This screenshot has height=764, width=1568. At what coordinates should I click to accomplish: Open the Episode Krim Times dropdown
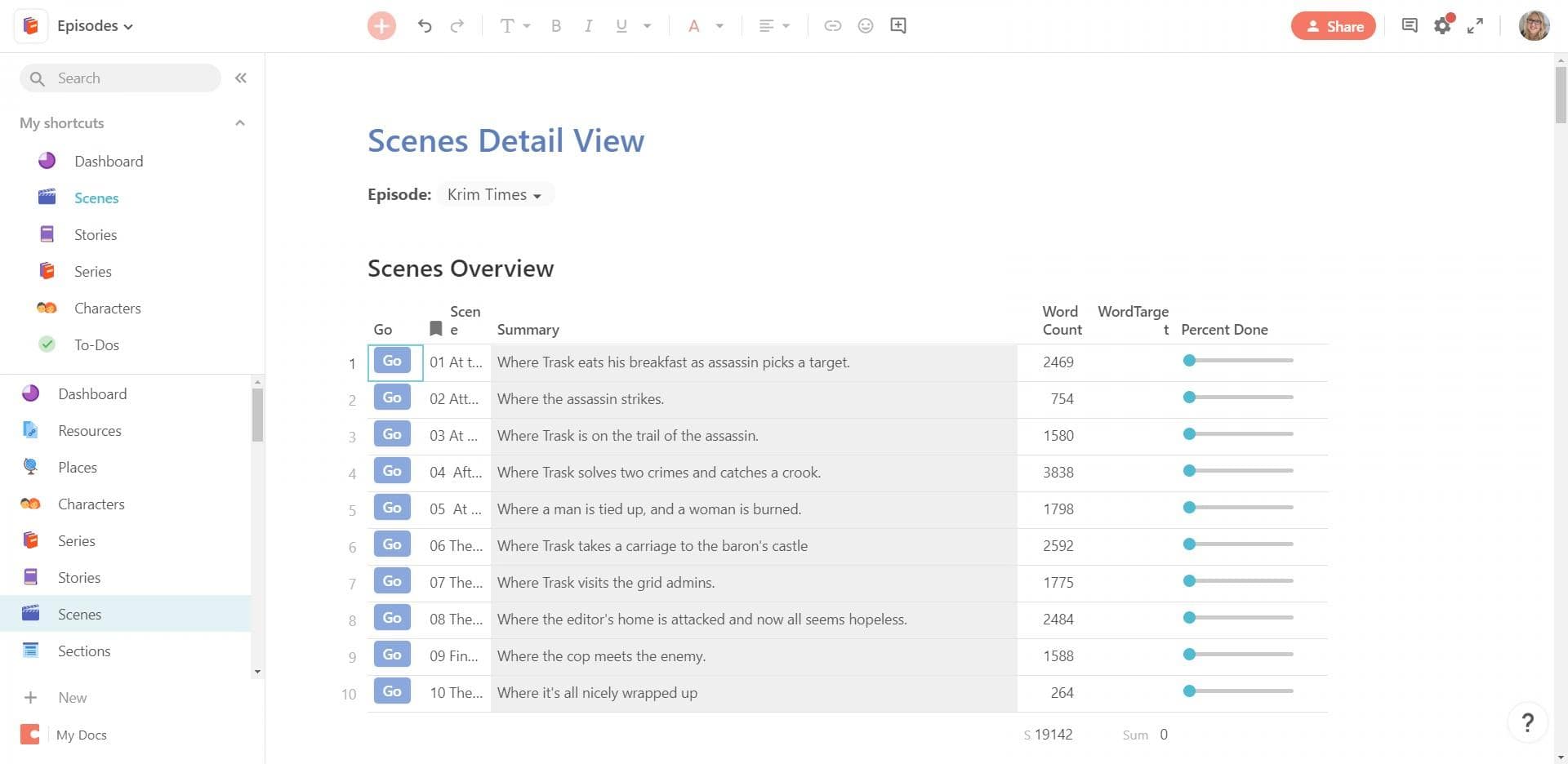[495, 195]
